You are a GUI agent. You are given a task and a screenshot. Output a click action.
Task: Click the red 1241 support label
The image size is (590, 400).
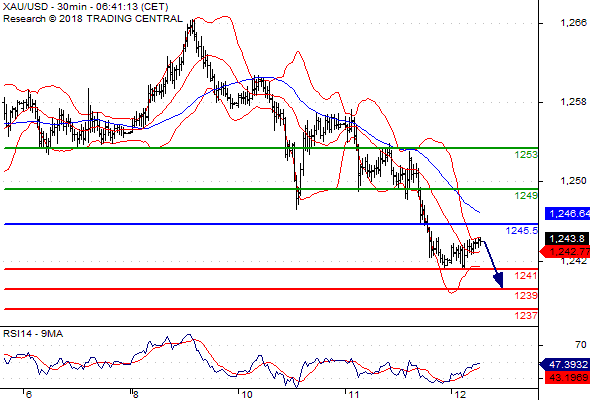(526, 276)
